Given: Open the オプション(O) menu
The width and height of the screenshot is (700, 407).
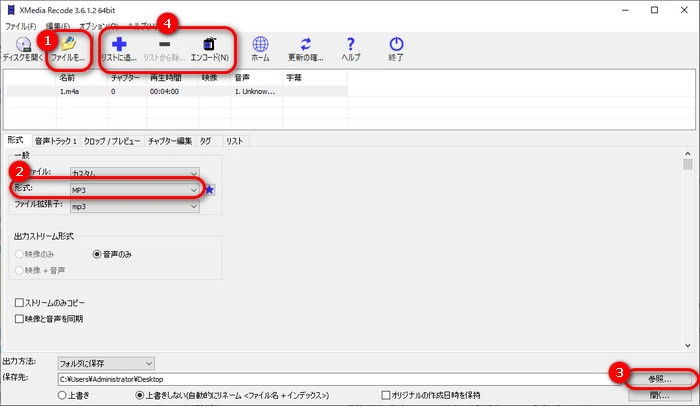Looking at the screenshot, I should click(x=99, y=26).
